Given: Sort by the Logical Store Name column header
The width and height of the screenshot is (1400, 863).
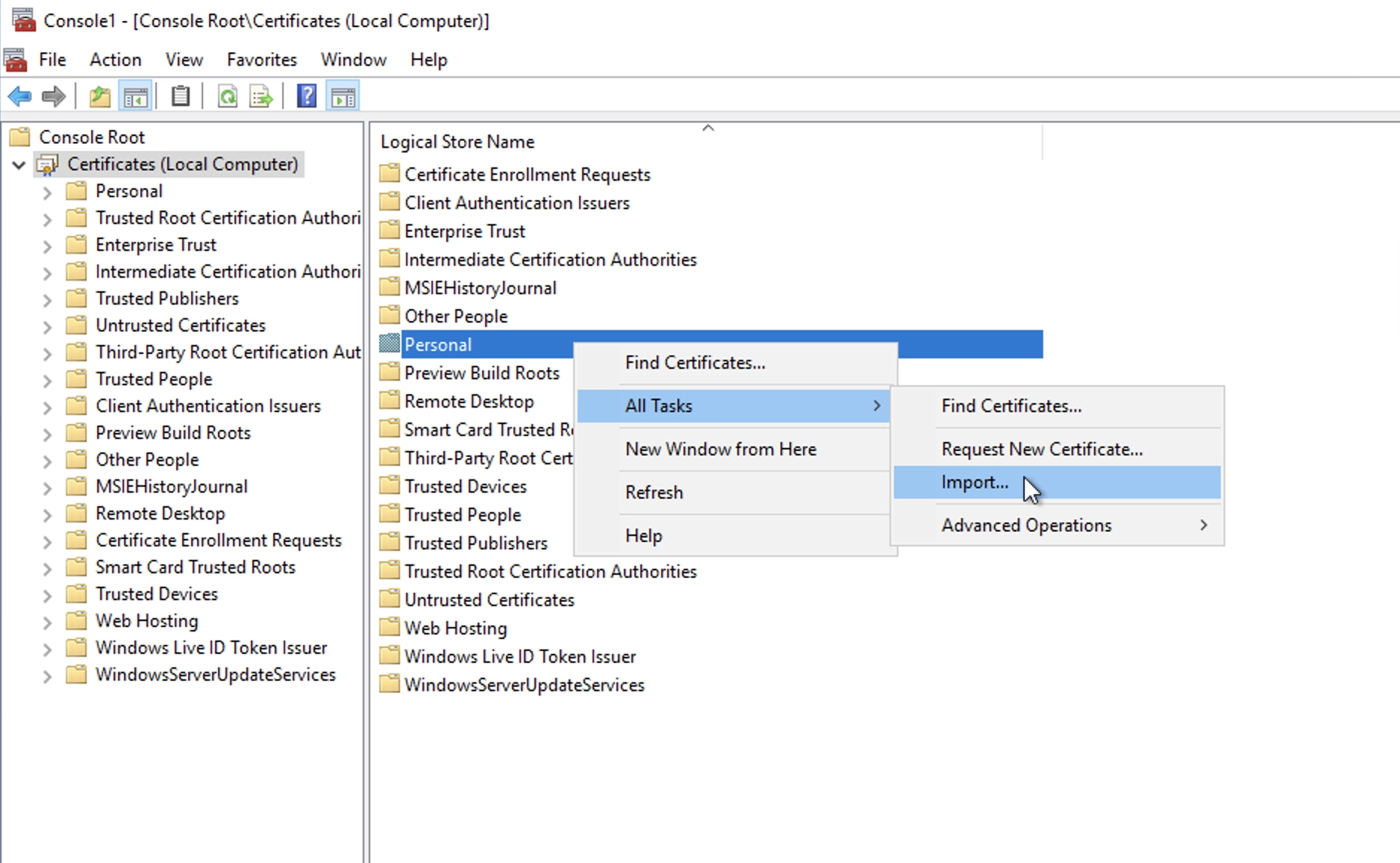Looking at the screenshot, I should [457, 142].
